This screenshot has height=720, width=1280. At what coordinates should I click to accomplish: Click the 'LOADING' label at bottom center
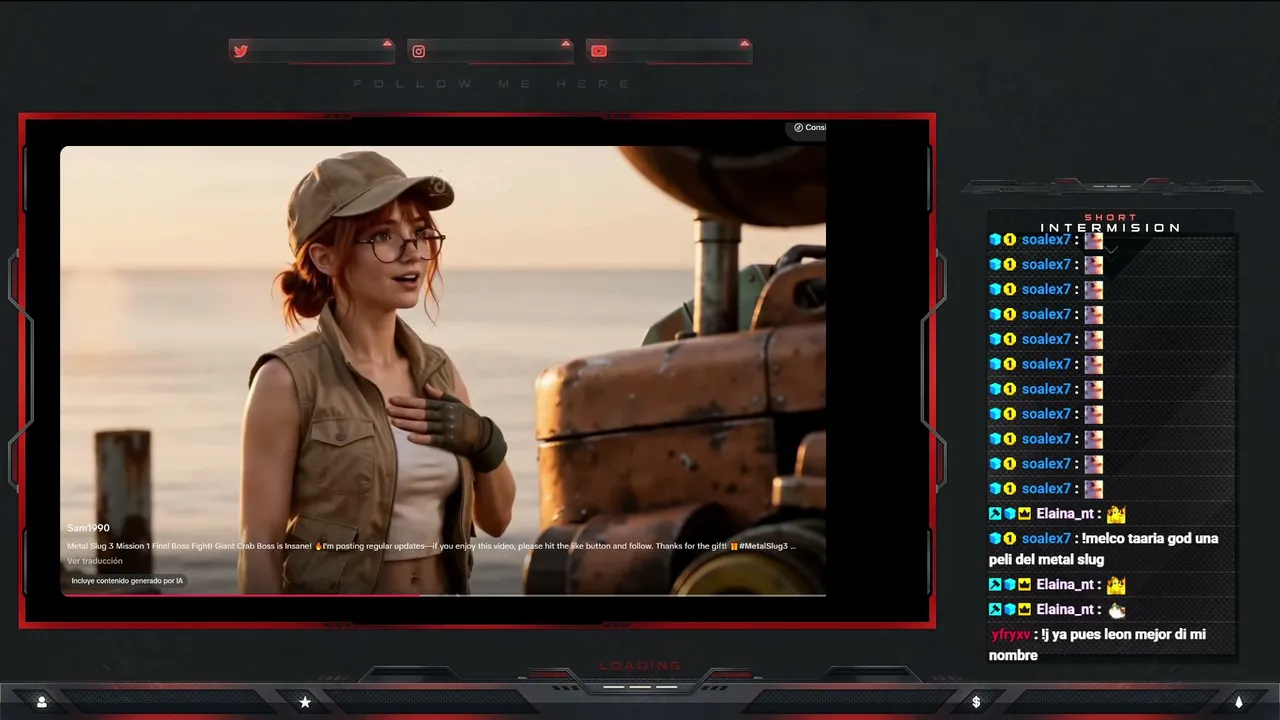click(640, 666)
